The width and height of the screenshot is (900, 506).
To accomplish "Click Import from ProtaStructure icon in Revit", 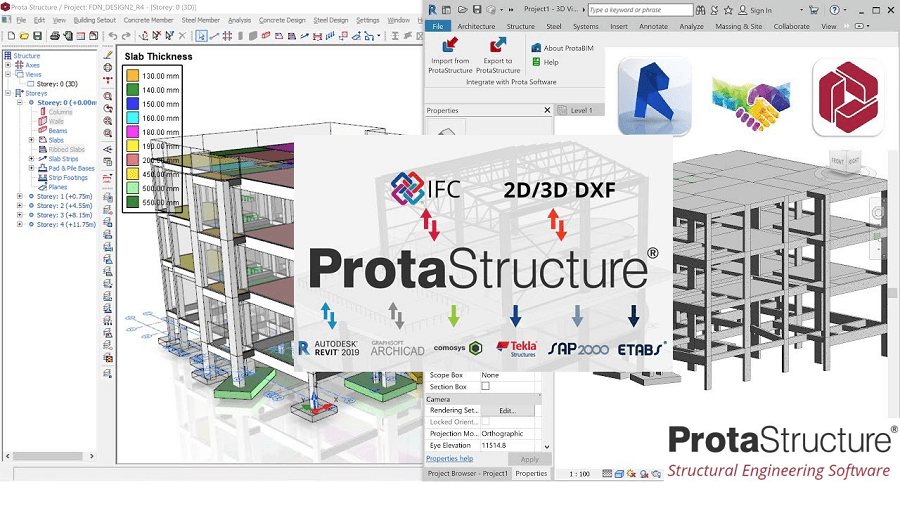I will pos(451,45).
